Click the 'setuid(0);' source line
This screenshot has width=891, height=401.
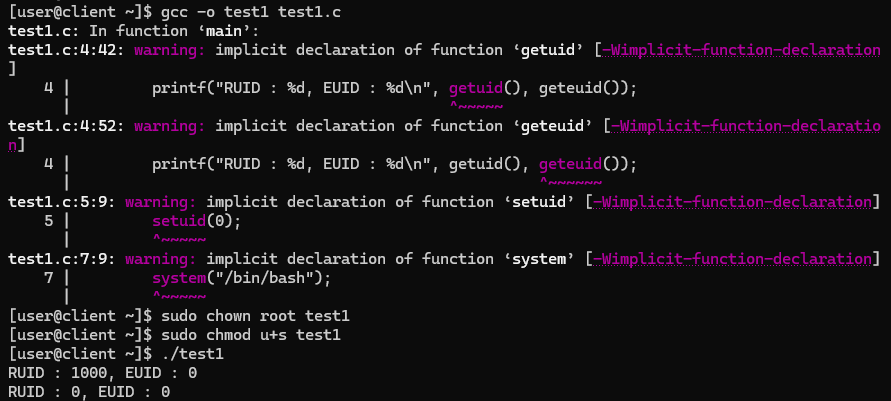197,221
